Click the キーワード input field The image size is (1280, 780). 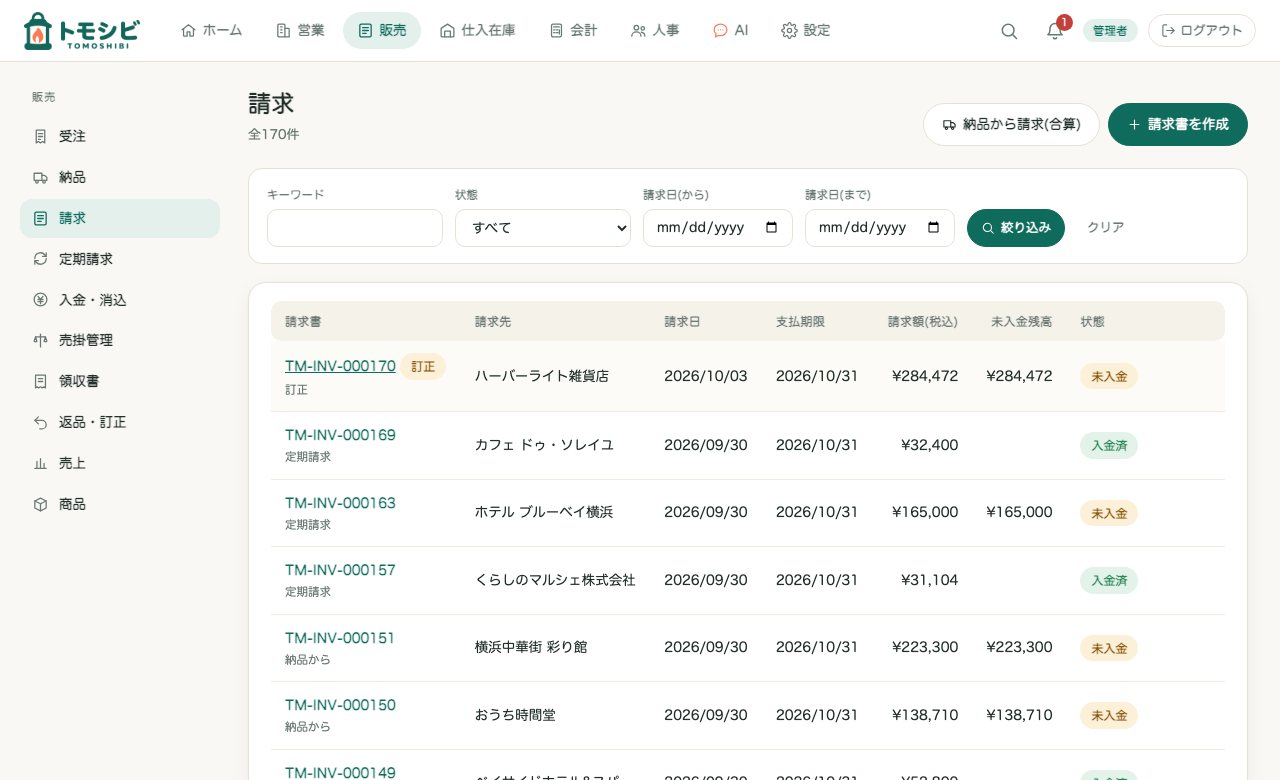[355, 228]
